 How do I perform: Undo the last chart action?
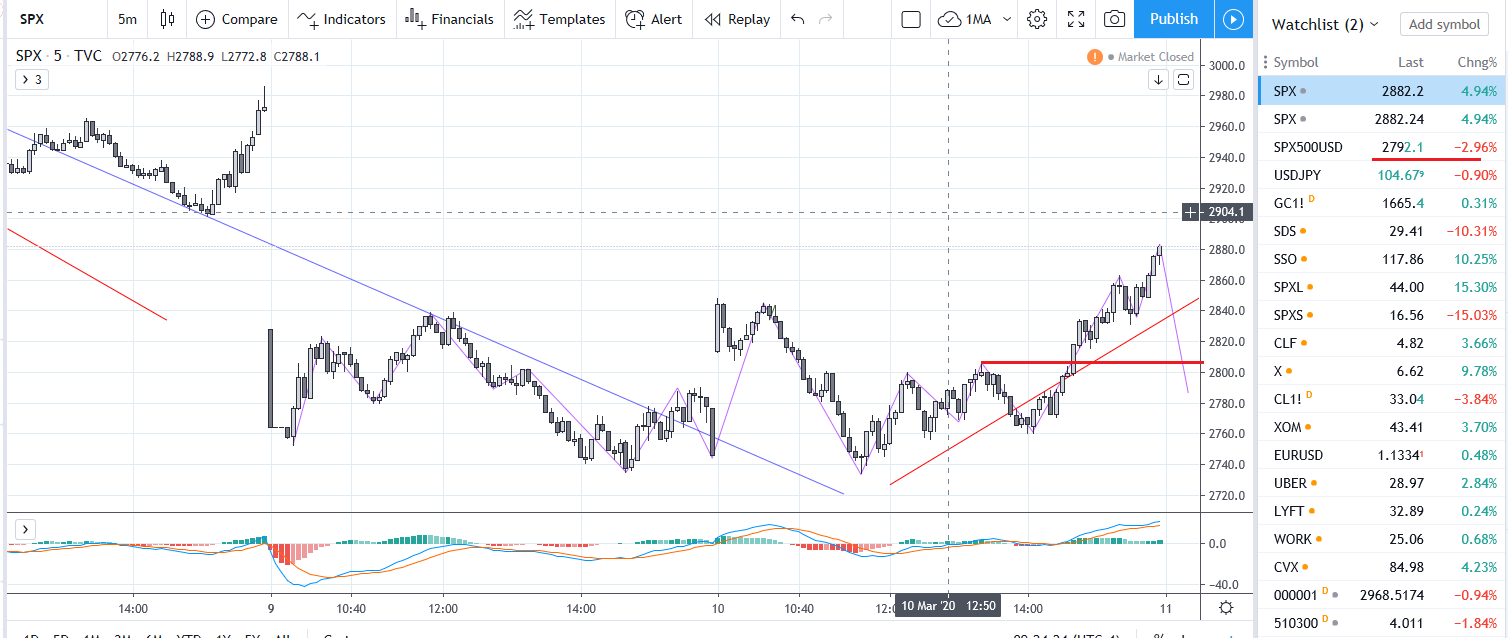click(797, 19)
